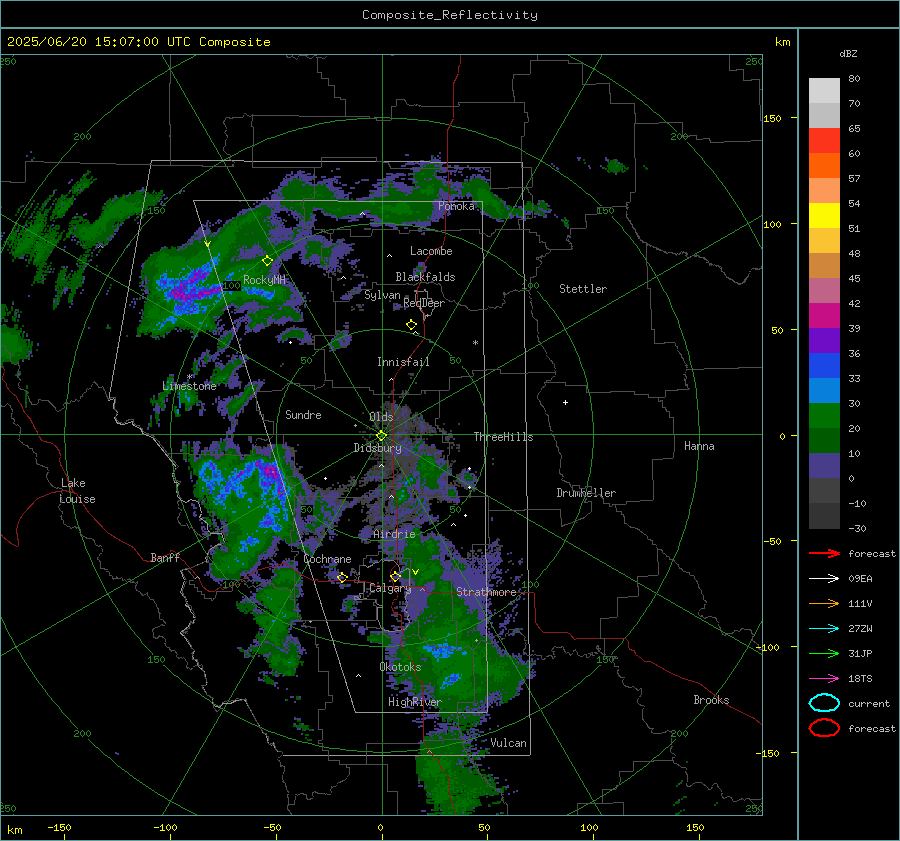The height and width of the screenshot is (841, 900).
Task: Click the red forecast arrow in the legend
Action: [x=824, y=553]
